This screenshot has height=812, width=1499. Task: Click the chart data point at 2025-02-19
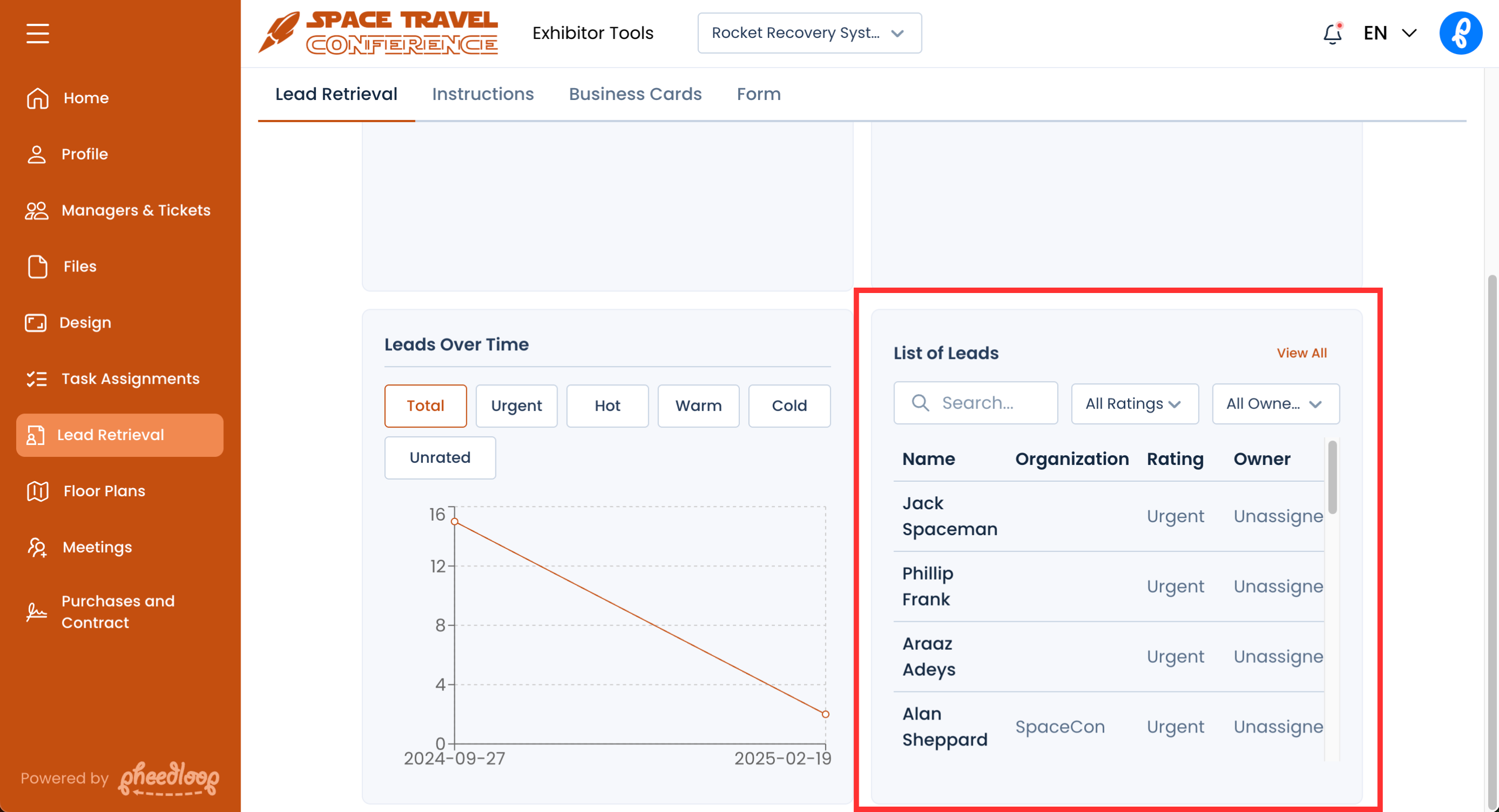click(825, 714)
